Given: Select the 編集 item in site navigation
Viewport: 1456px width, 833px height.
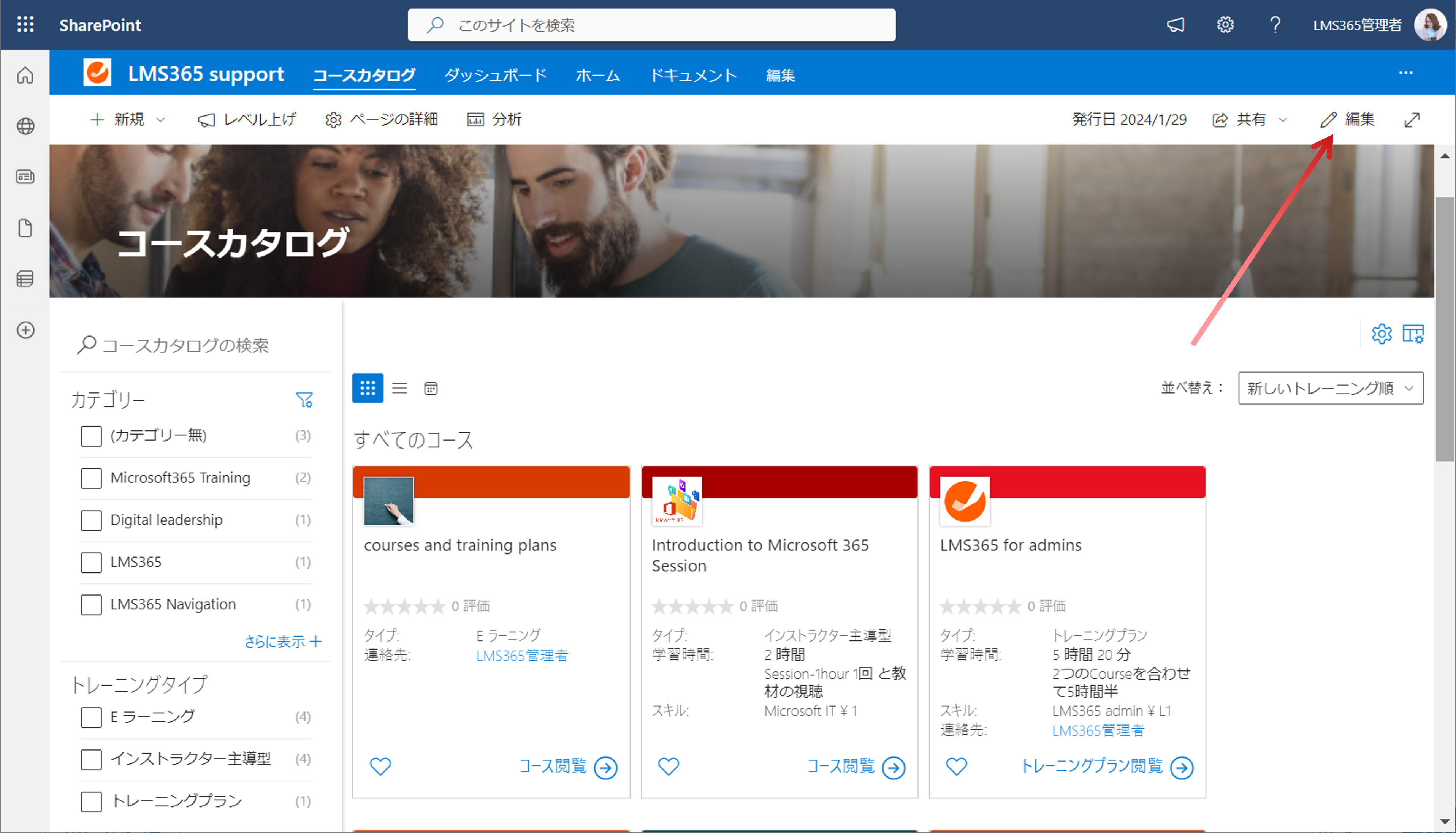Looking at the screenshot, I should (780, 75).
